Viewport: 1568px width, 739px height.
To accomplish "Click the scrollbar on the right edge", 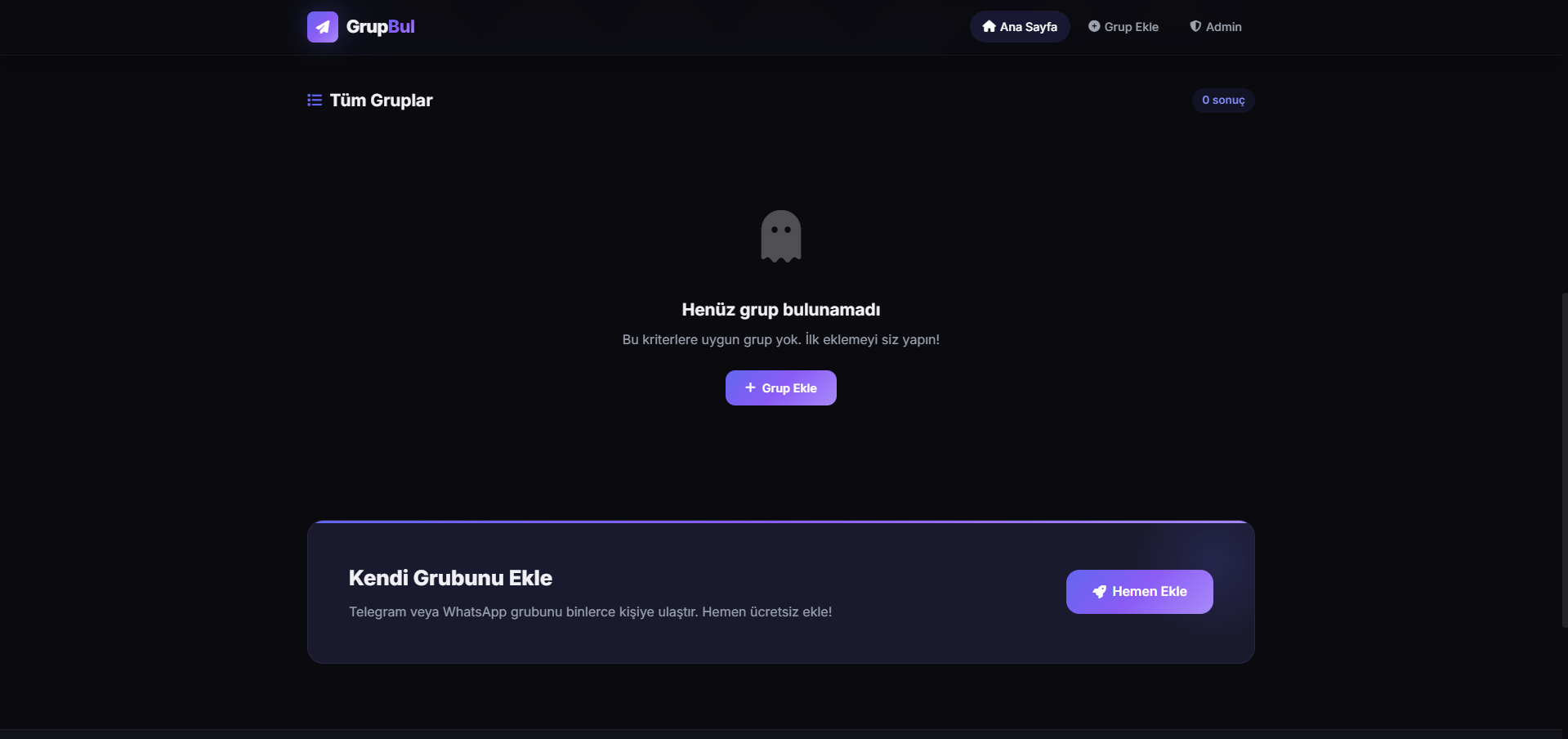I will pyautogui.click(x=1561, y=462).
